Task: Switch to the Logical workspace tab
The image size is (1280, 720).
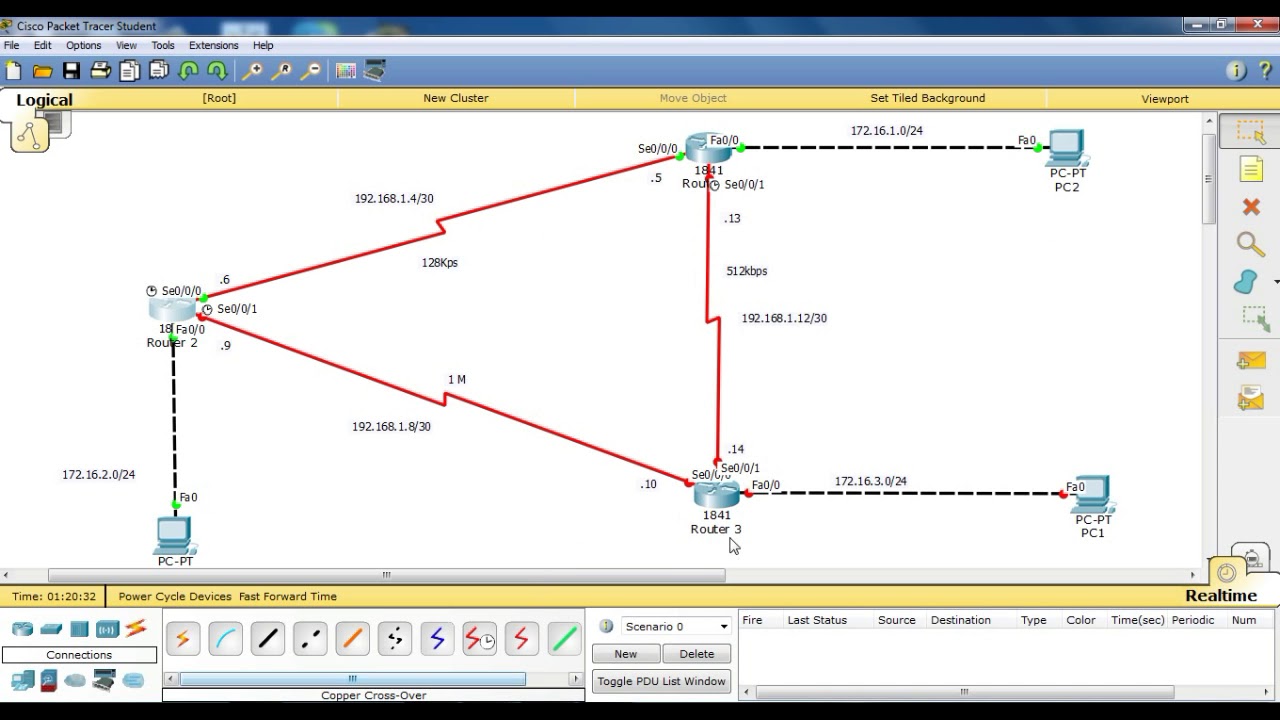Action: coord(44,100)
